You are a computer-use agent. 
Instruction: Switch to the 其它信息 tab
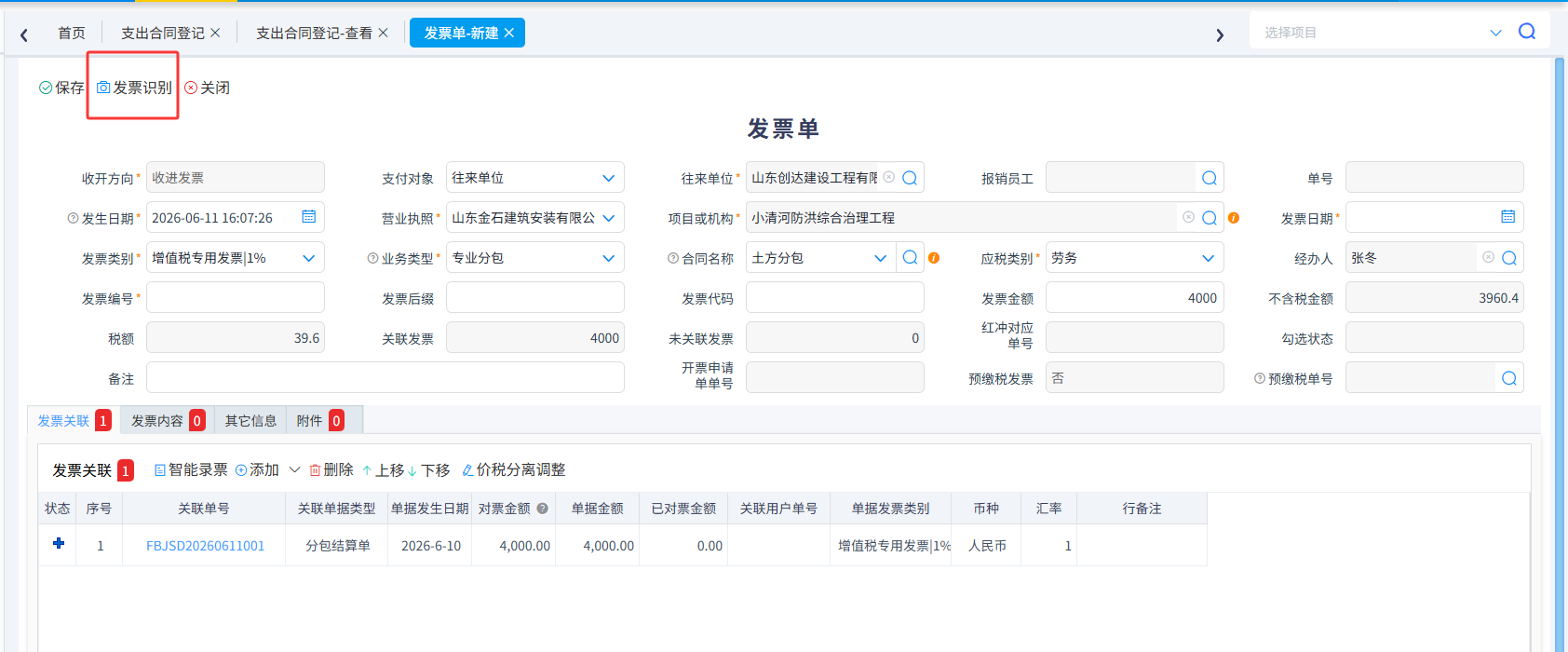[x=250, y=421]
